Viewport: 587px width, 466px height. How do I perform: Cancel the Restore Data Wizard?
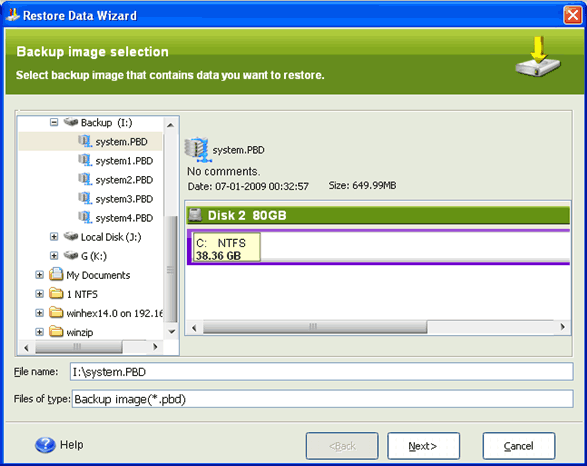[x=518, y=446]
